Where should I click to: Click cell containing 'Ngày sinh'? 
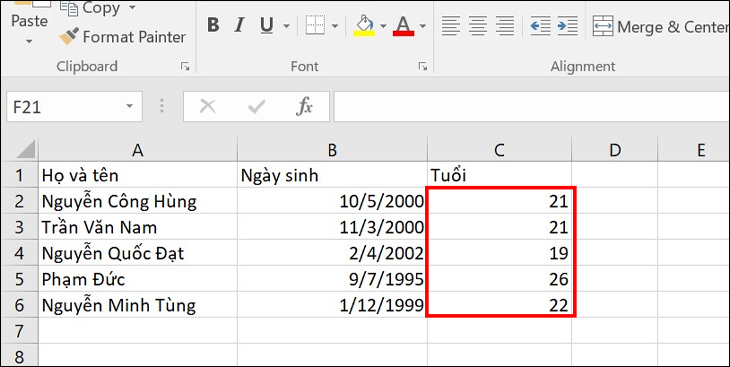tap(332, 175)
